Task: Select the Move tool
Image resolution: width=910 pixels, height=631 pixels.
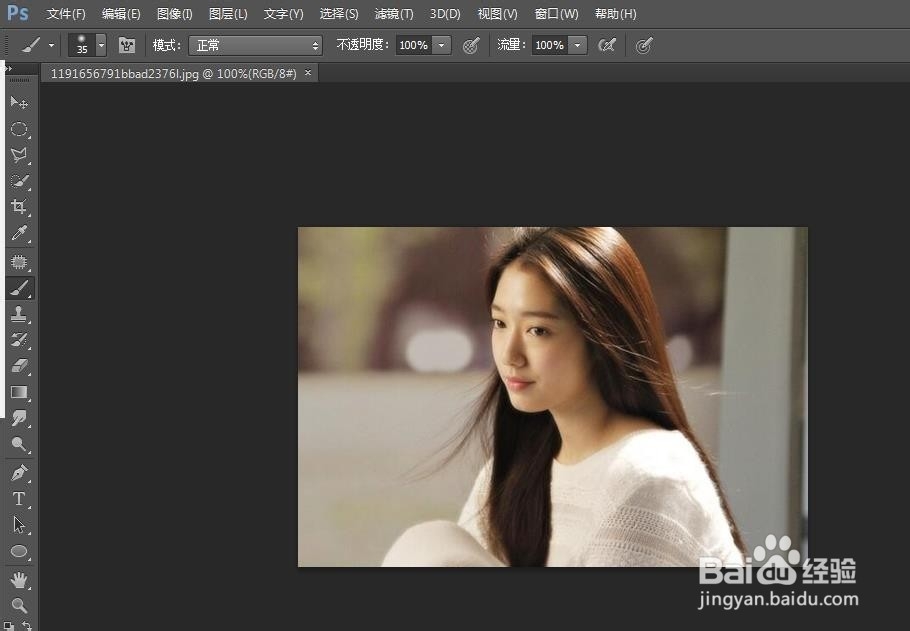Action: (19, 103)
